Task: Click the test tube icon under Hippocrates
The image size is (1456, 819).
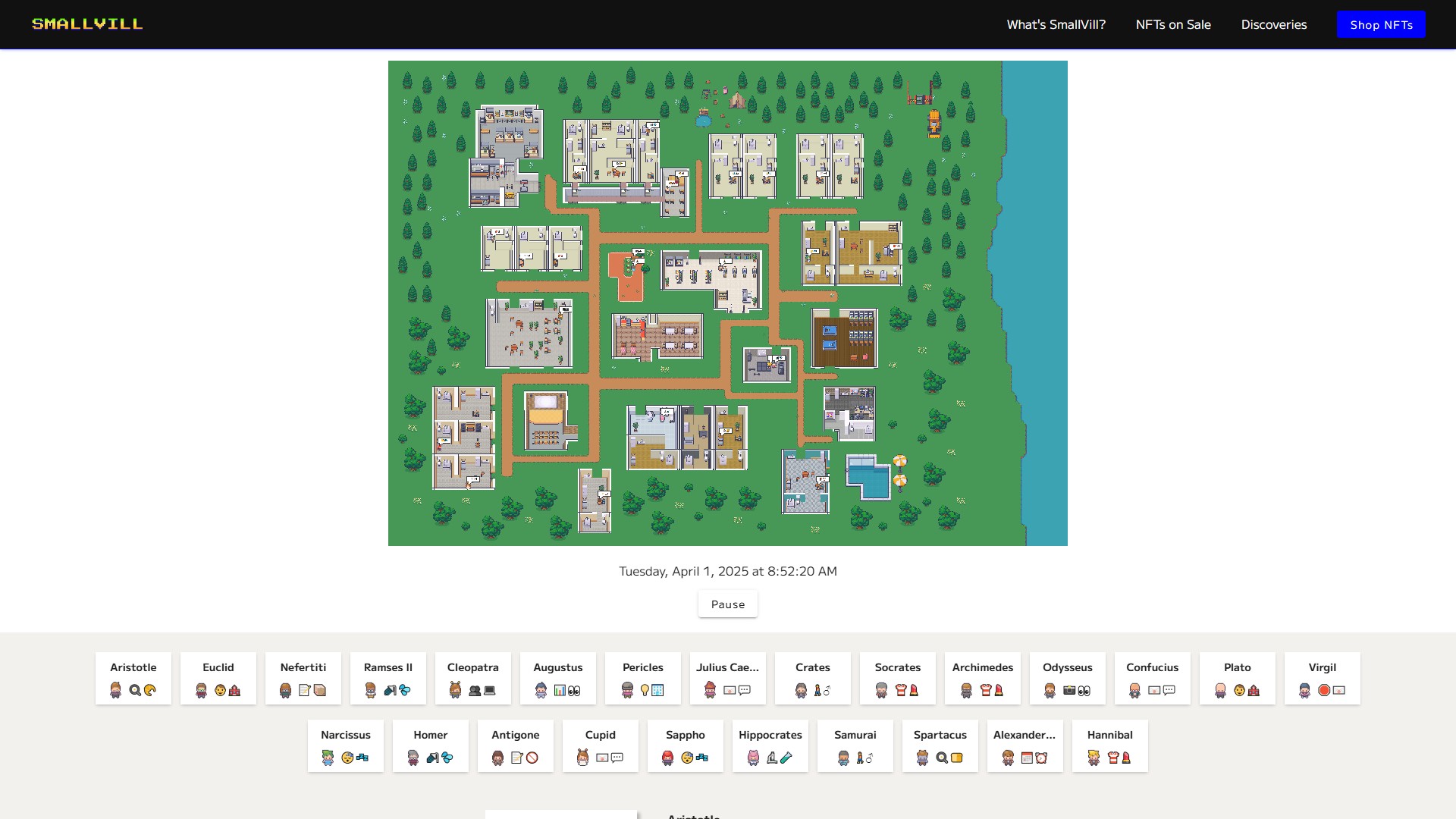Action: [786, 758]
